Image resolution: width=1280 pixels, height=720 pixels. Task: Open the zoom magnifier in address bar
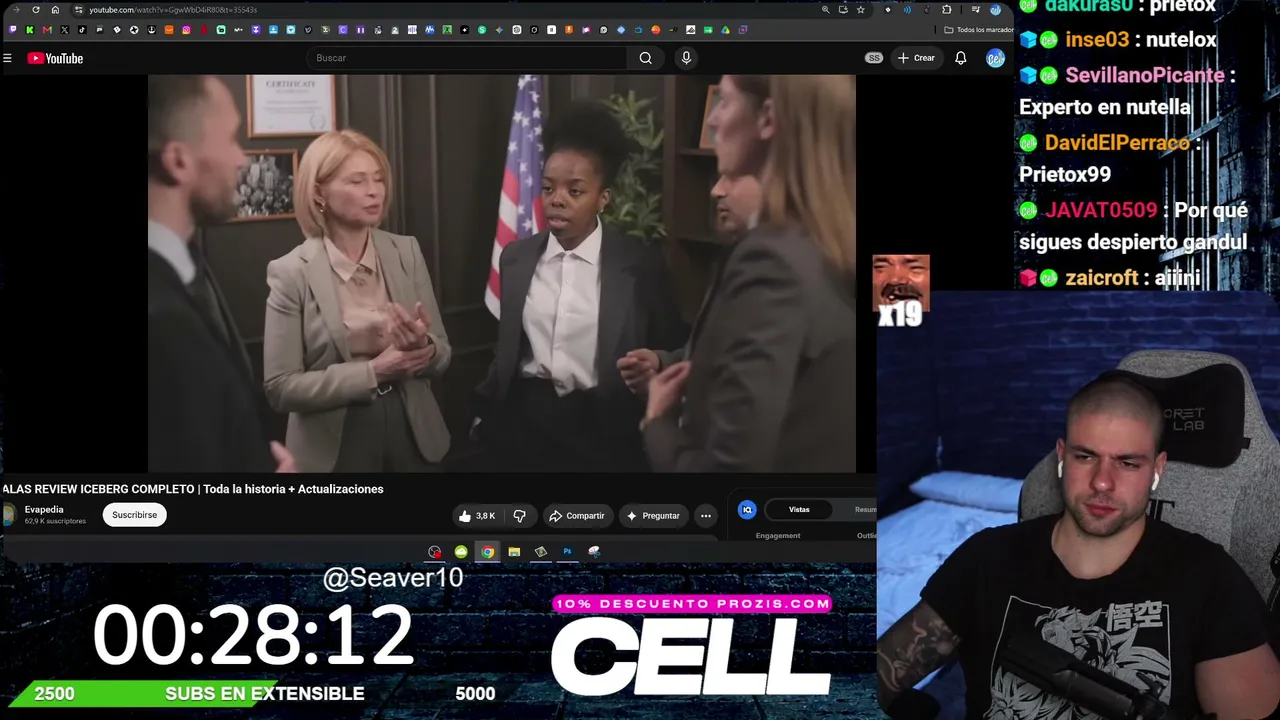point(825,10)
